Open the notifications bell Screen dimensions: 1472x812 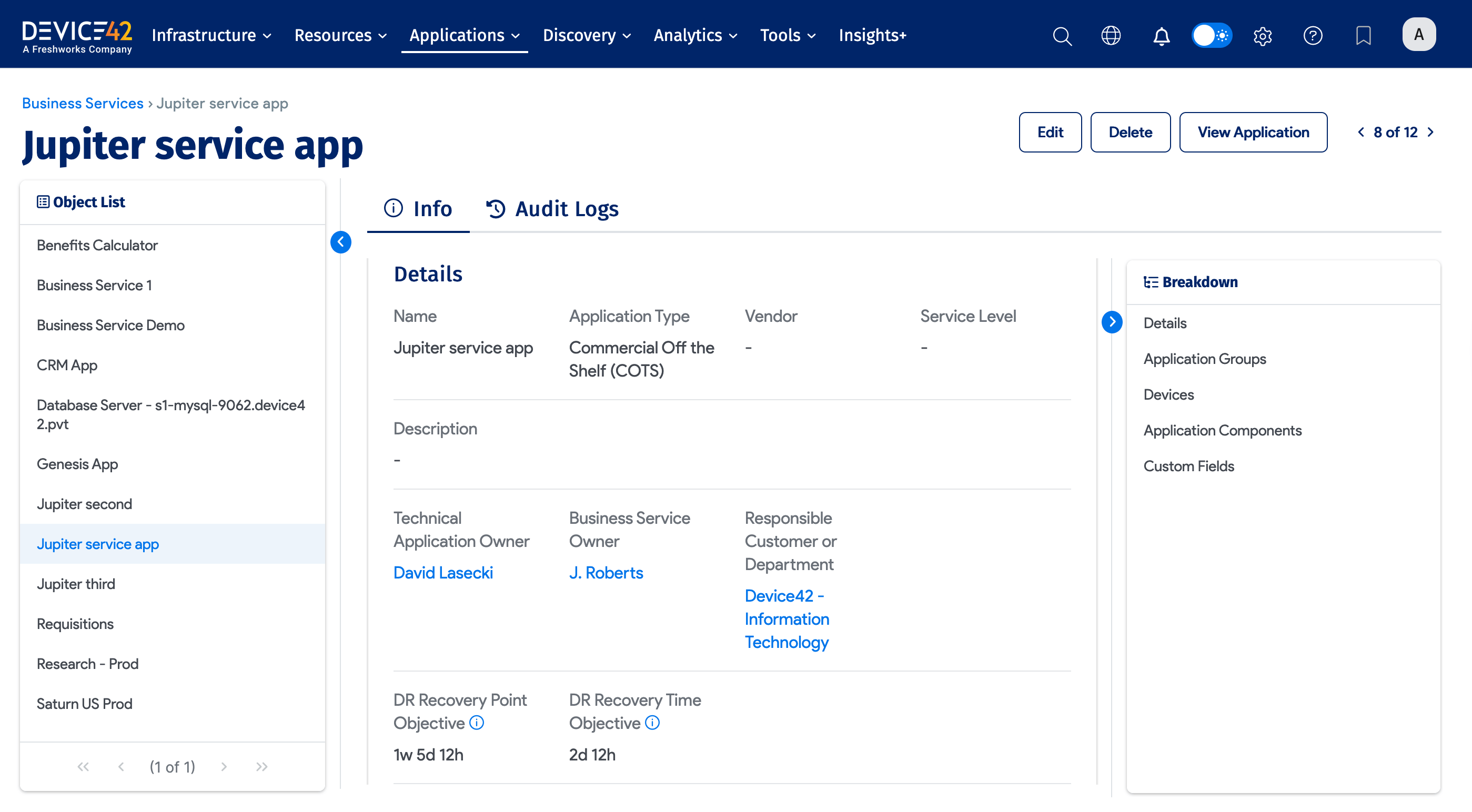tap(1161, 35)
